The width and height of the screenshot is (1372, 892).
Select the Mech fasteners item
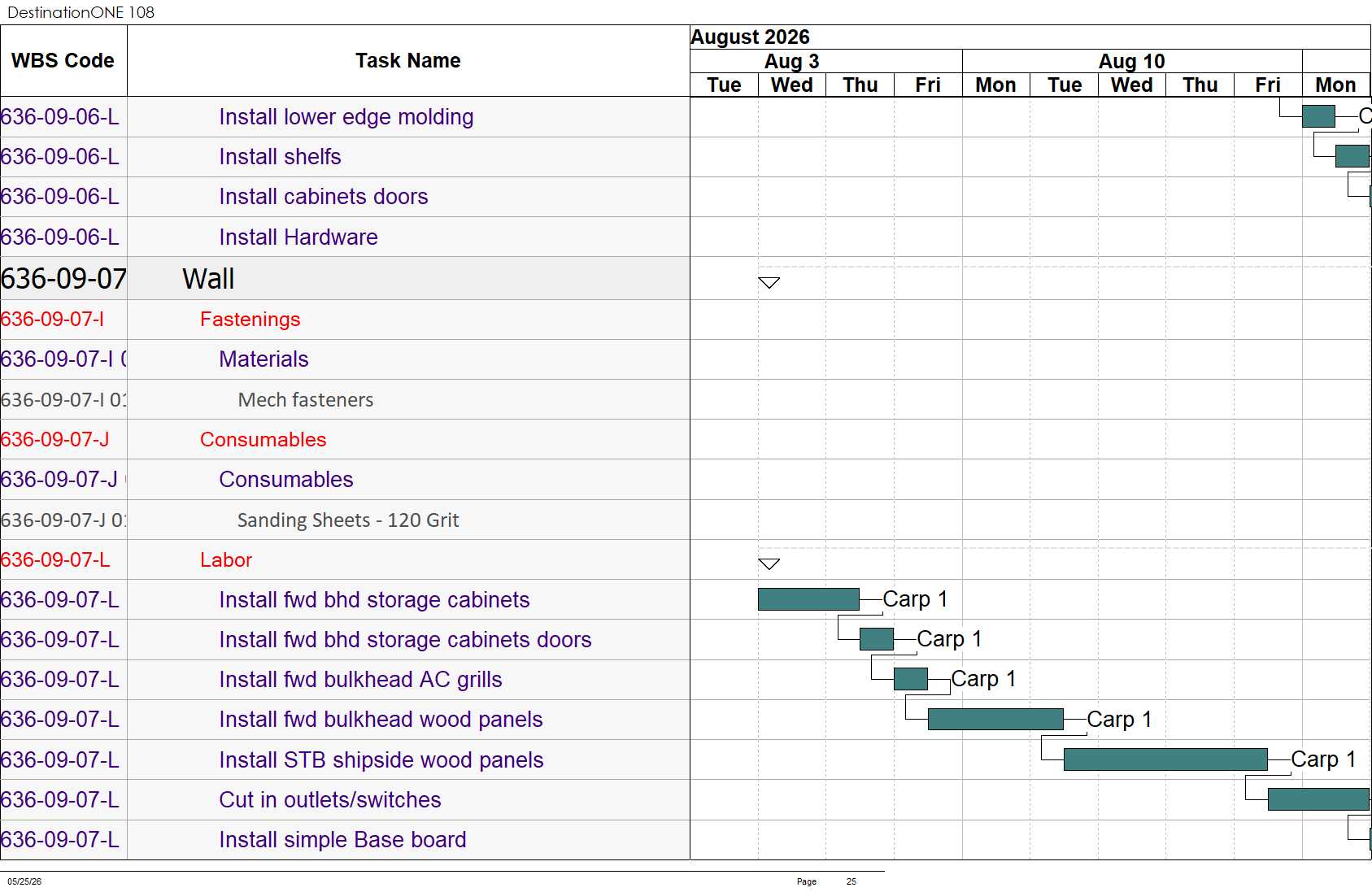pyautogui.click(x=306, y=400)
